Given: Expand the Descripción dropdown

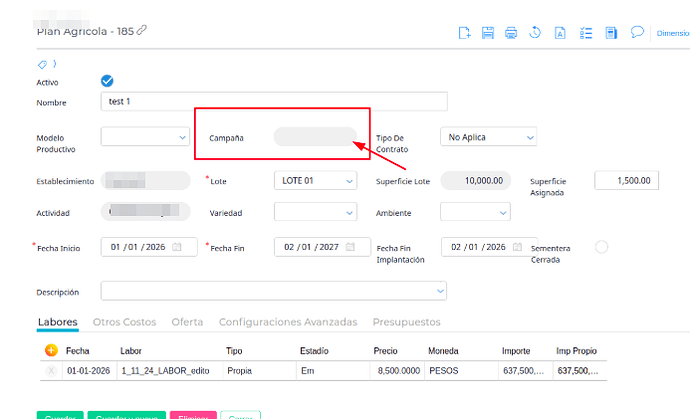Looking at the screenshot, I should pyautogui.click(x=274, y=291).
